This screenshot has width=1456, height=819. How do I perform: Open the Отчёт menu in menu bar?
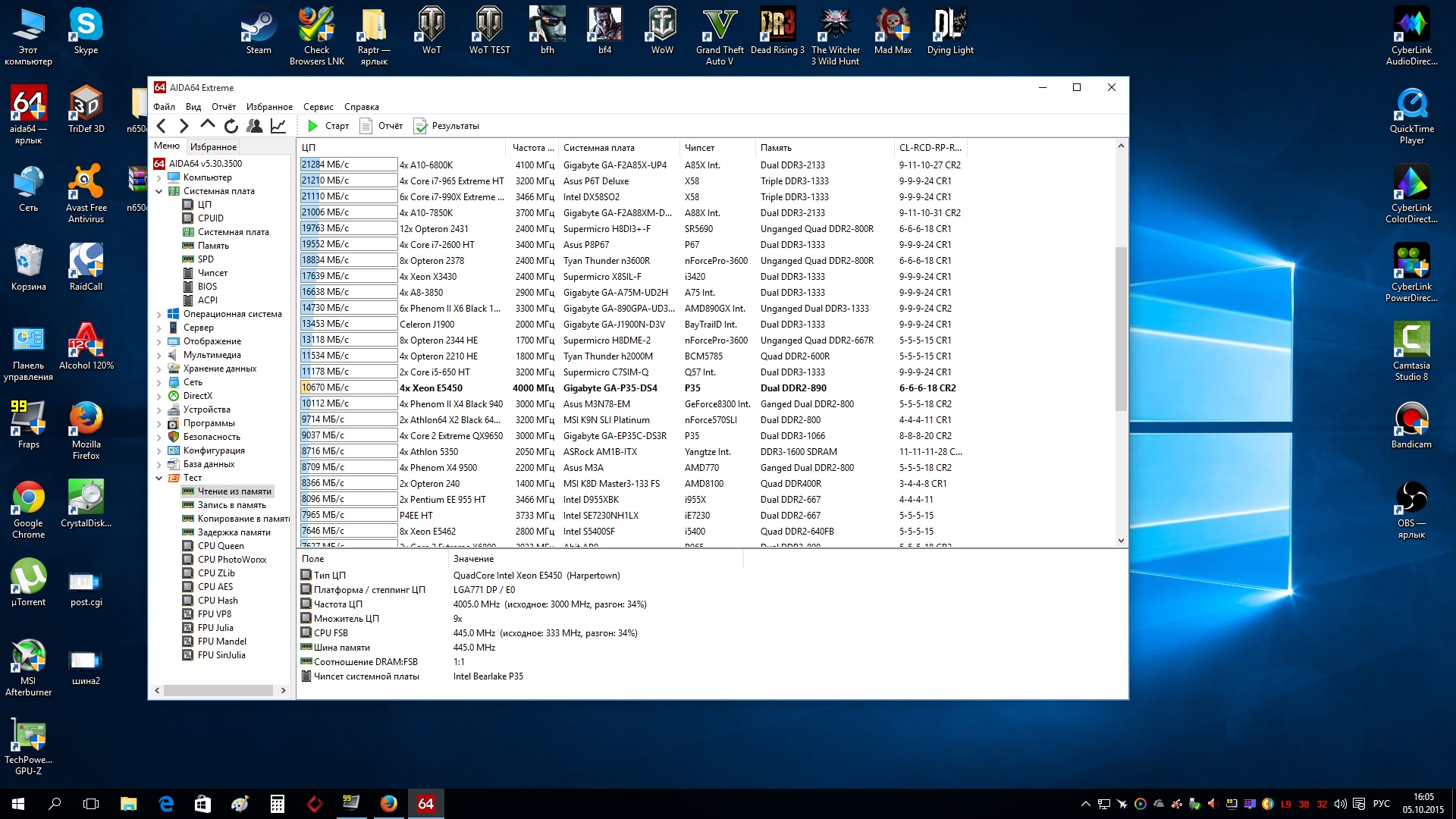(224, 107)
